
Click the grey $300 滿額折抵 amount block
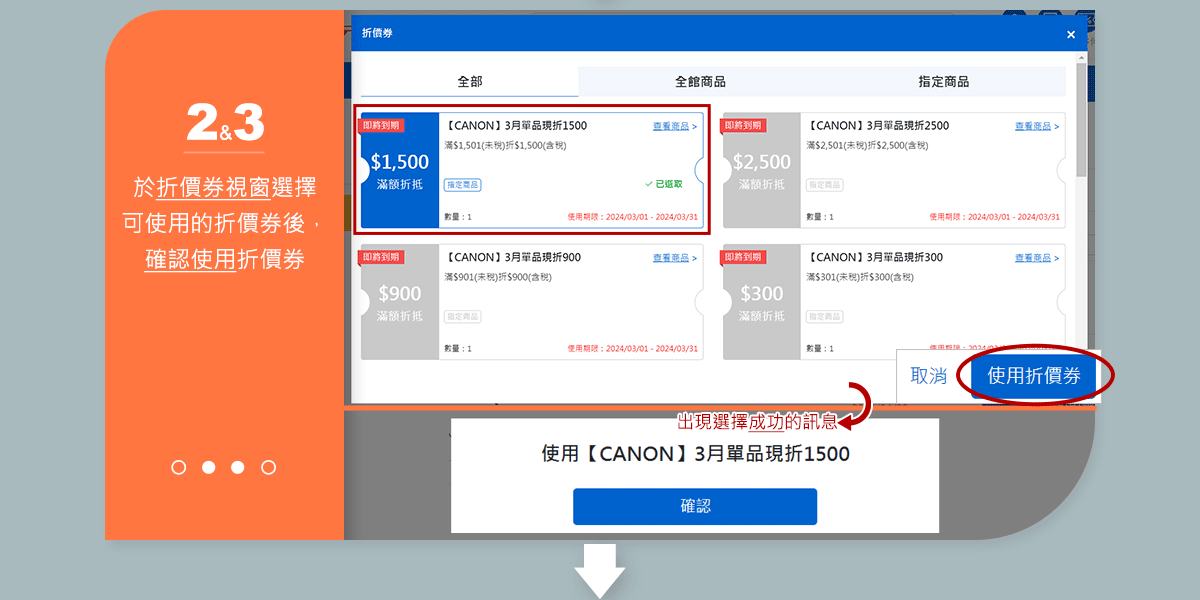(762, 302)
